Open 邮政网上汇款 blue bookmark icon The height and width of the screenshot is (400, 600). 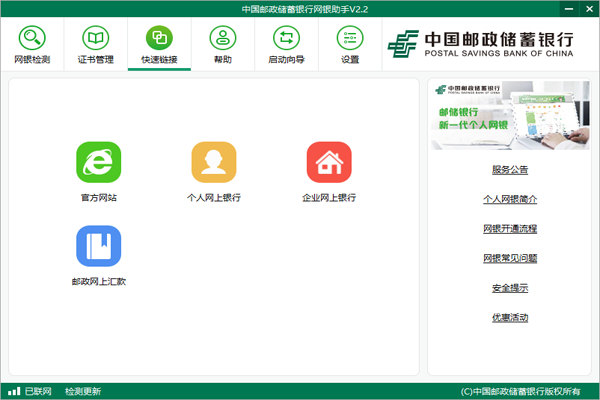[x=99, y=247]
